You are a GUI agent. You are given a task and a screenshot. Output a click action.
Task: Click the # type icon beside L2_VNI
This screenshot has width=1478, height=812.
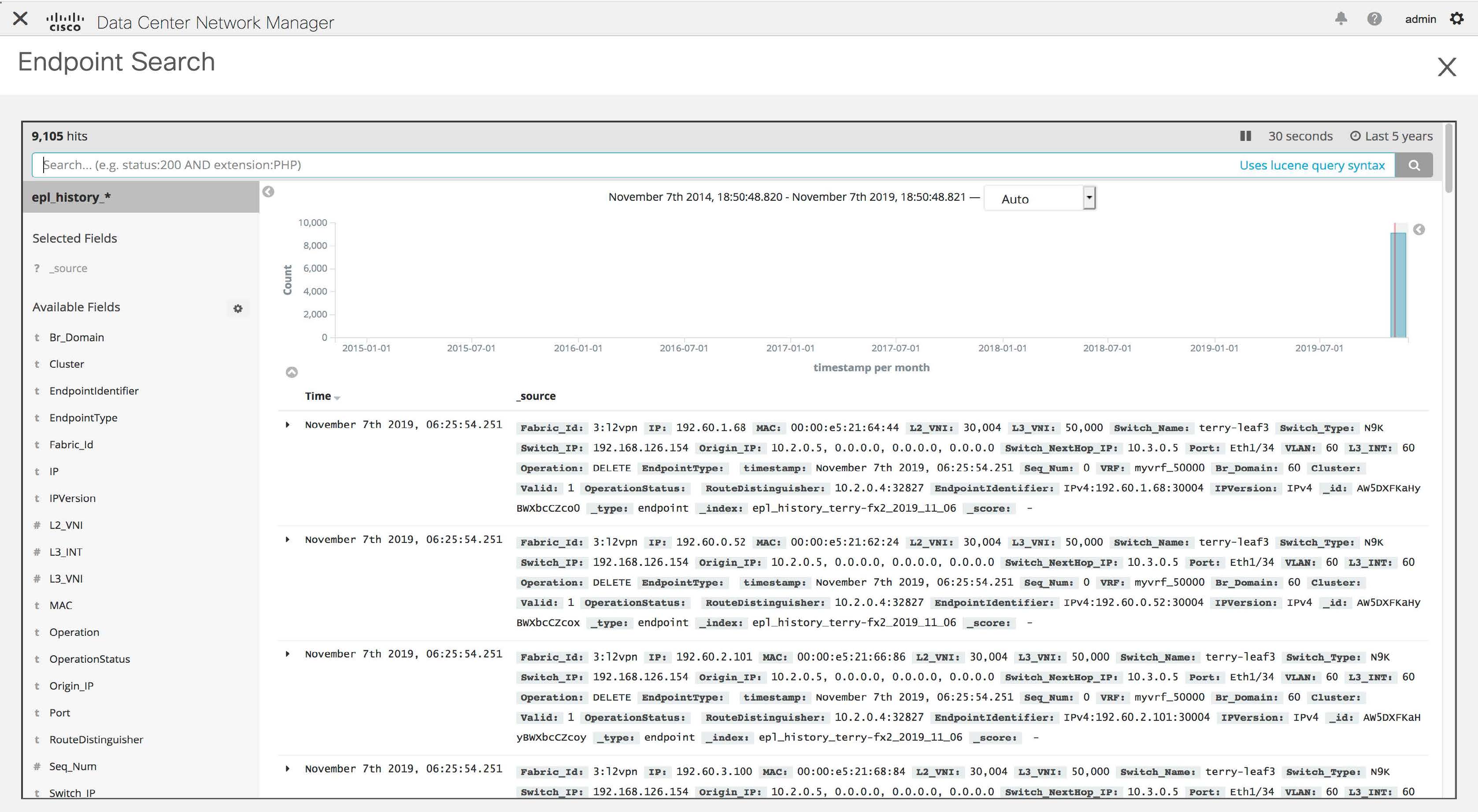[x=37, y=525]
